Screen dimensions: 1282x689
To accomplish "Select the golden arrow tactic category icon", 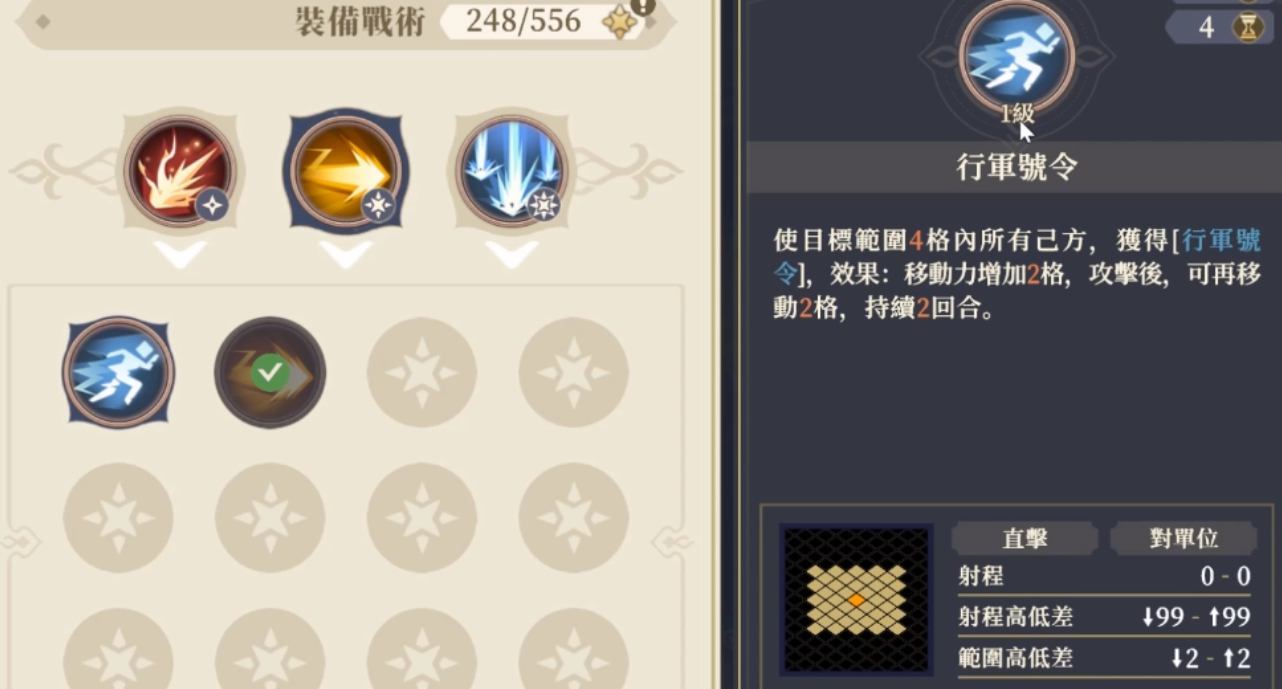I will point(345,171).
